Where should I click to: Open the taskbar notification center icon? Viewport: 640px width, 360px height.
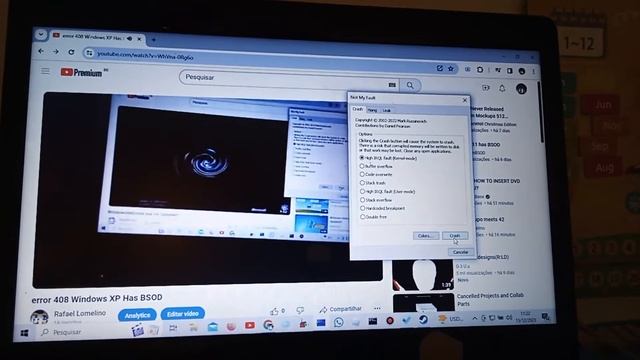[545, 316]
